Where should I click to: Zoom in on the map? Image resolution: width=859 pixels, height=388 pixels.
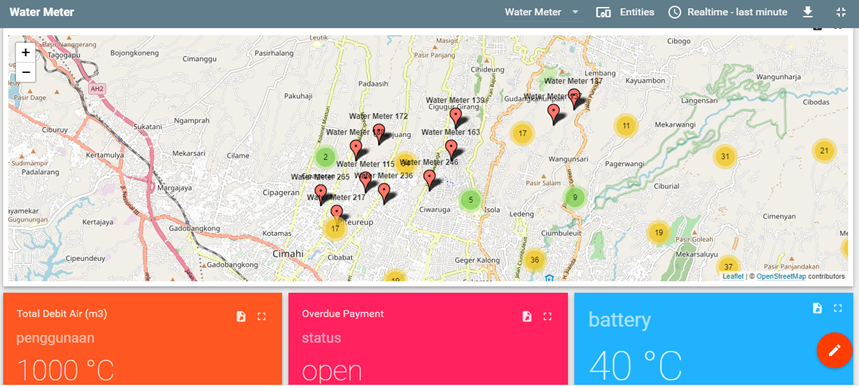tap(26, 53)
